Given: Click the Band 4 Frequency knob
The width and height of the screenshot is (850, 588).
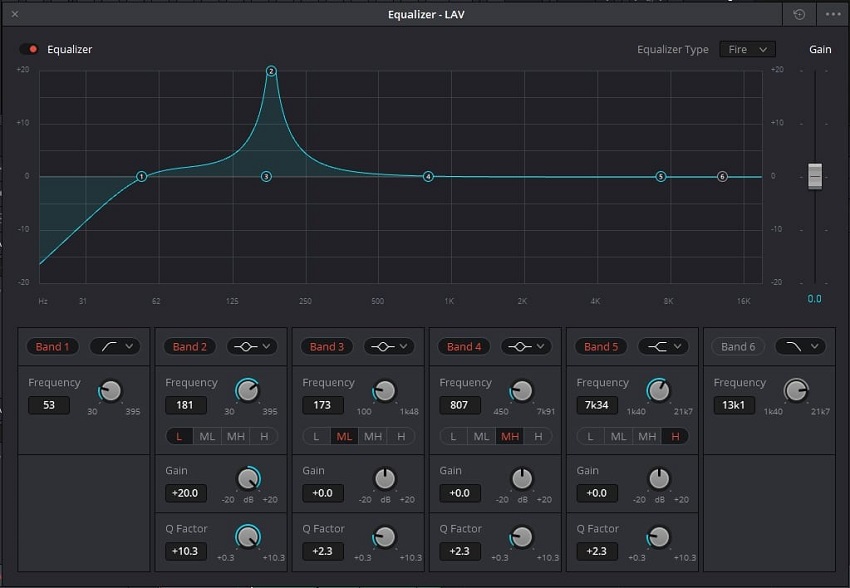Looking at the screenshot, I should [x=521, y=392].
